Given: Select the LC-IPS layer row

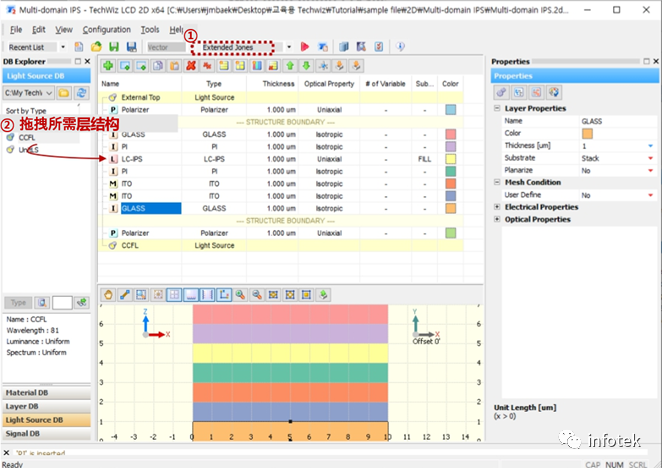Looking at the screenshot, I should coord(281,159).
